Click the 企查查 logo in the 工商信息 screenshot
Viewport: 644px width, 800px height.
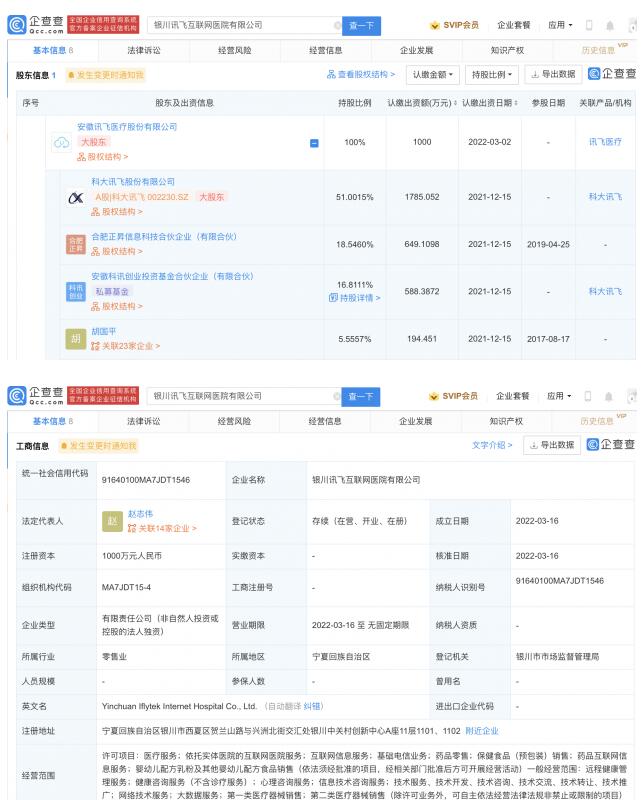36,395
